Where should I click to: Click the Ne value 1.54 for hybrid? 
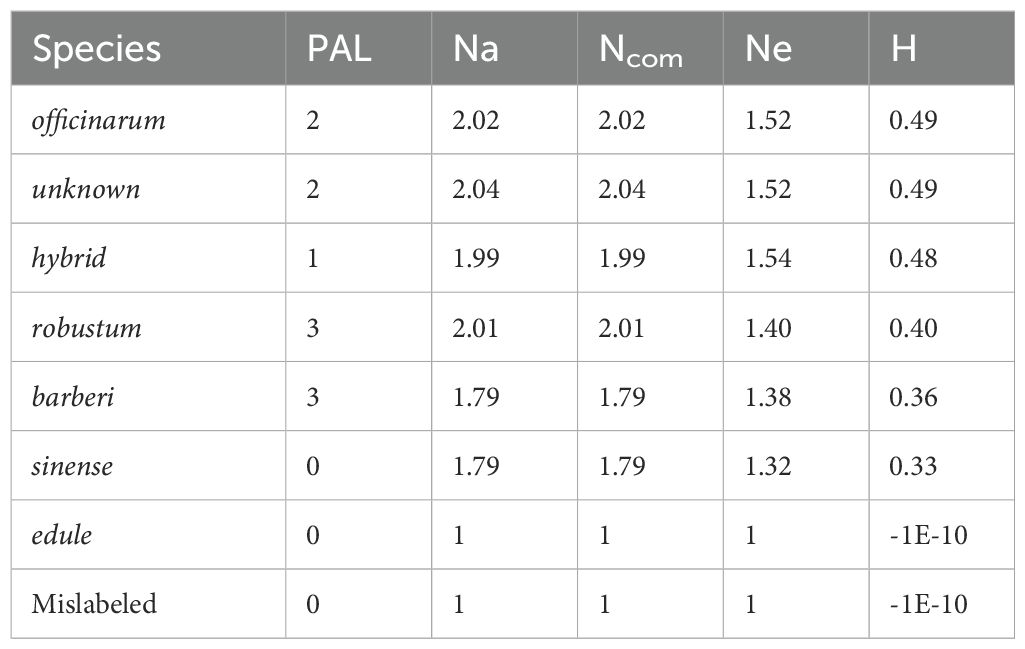pos(768,259)
